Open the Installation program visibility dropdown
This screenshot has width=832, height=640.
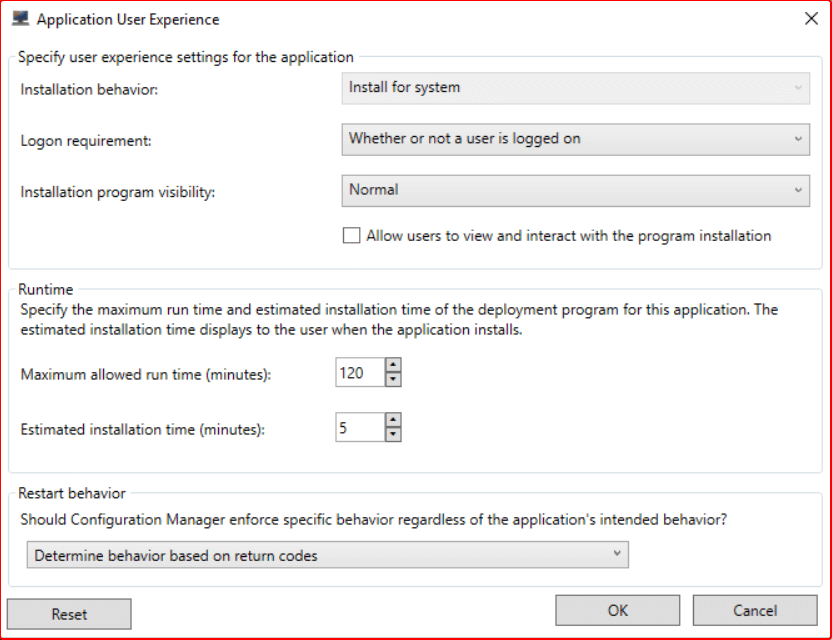pyautogui.click(x=575, y=191)
